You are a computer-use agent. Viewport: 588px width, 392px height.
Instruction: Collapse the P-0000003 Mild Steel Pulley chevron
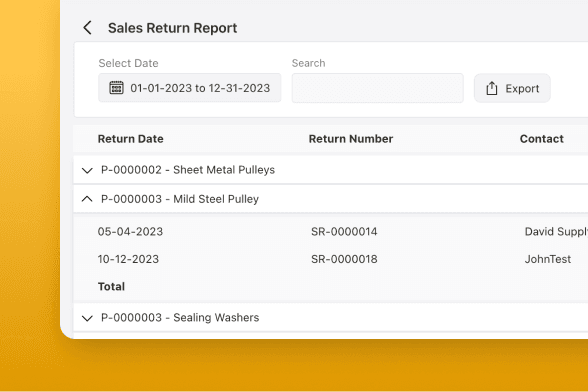(87, 199)
